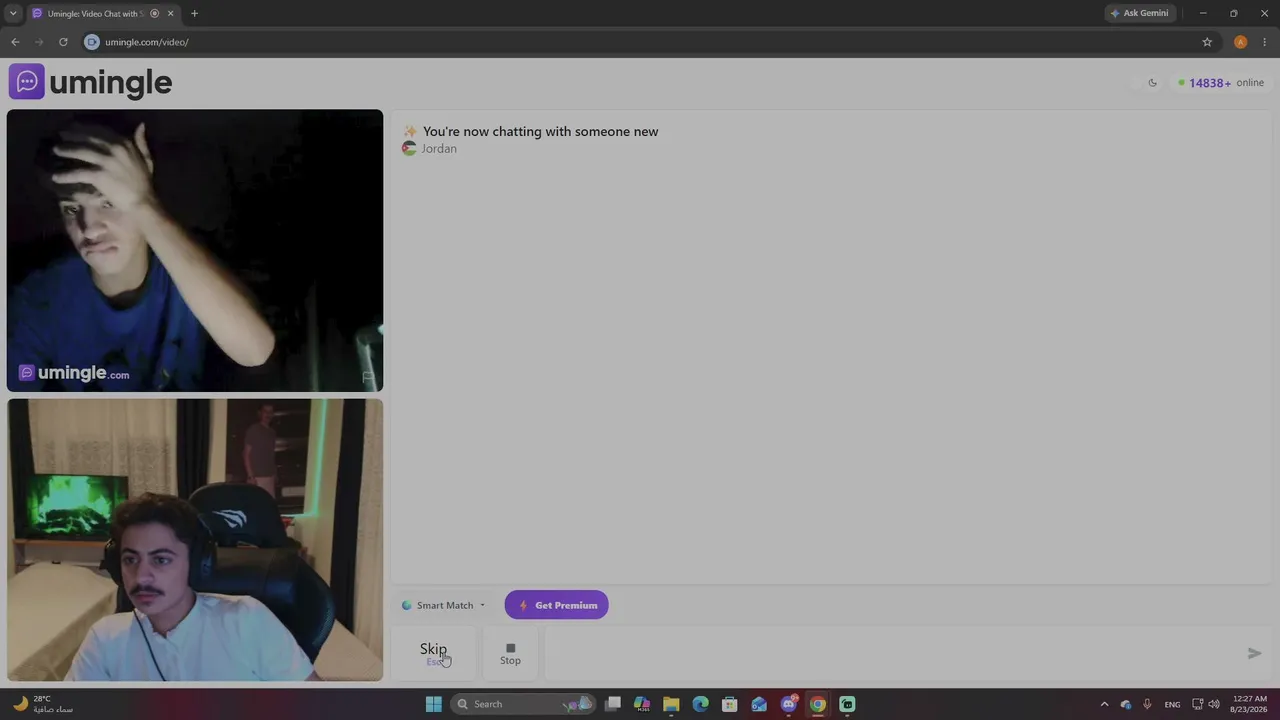Open the Chrome tab search dropdown
The height and width of the screenshot is (720, 1280).
(13, 13)
